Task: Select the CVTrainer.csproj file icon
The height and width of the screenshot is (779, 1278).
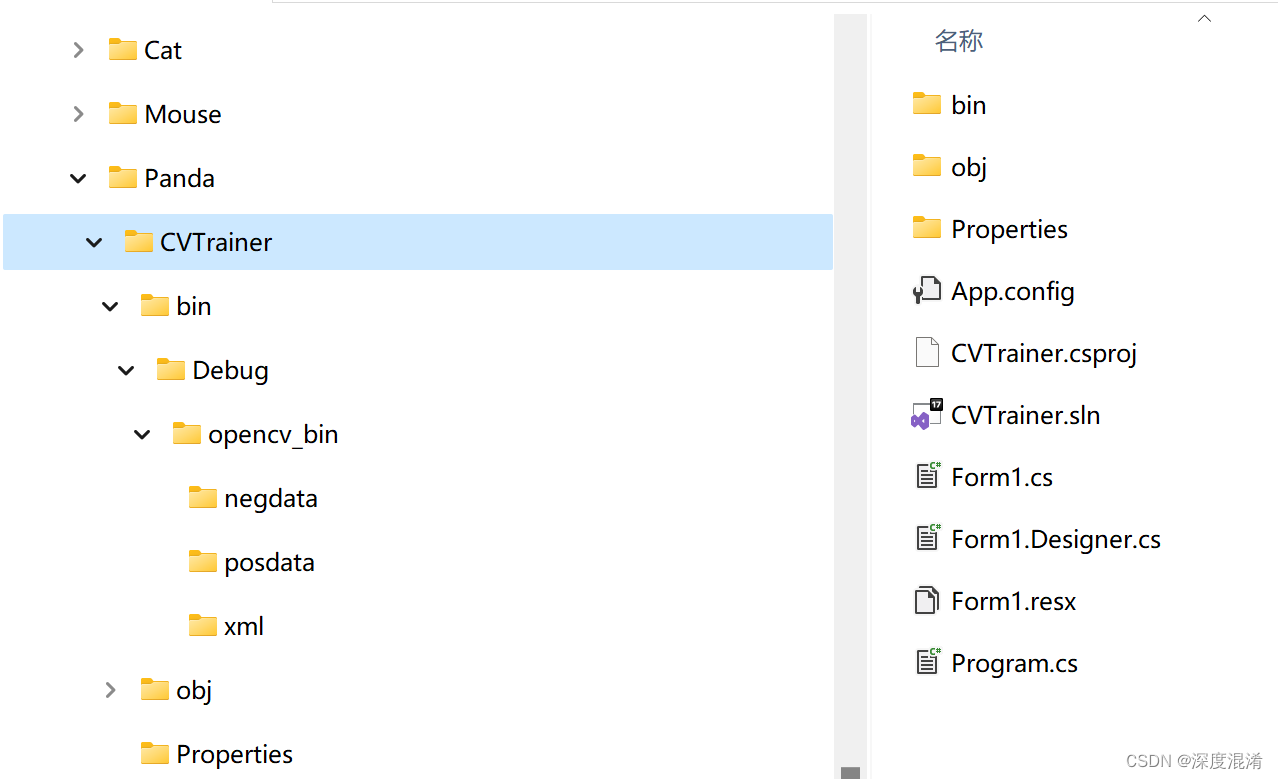Action: 927,353
